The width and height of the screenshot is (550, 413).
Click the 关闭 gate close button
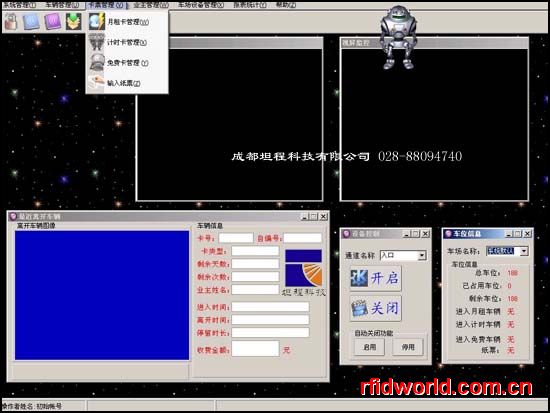[375, 308]
